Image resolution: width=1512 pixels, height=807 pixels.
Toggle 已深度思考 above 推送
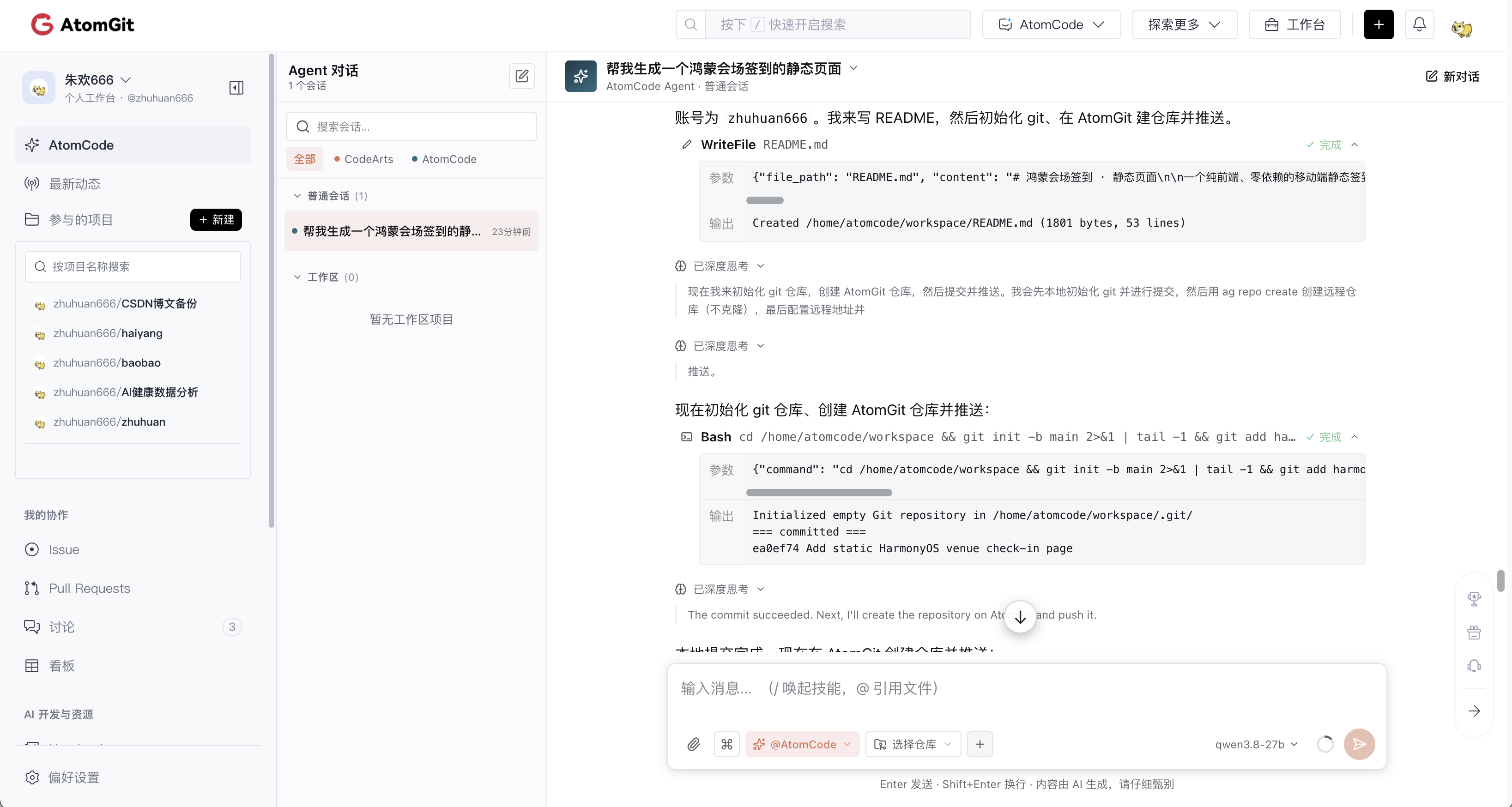tap(720, 346)
